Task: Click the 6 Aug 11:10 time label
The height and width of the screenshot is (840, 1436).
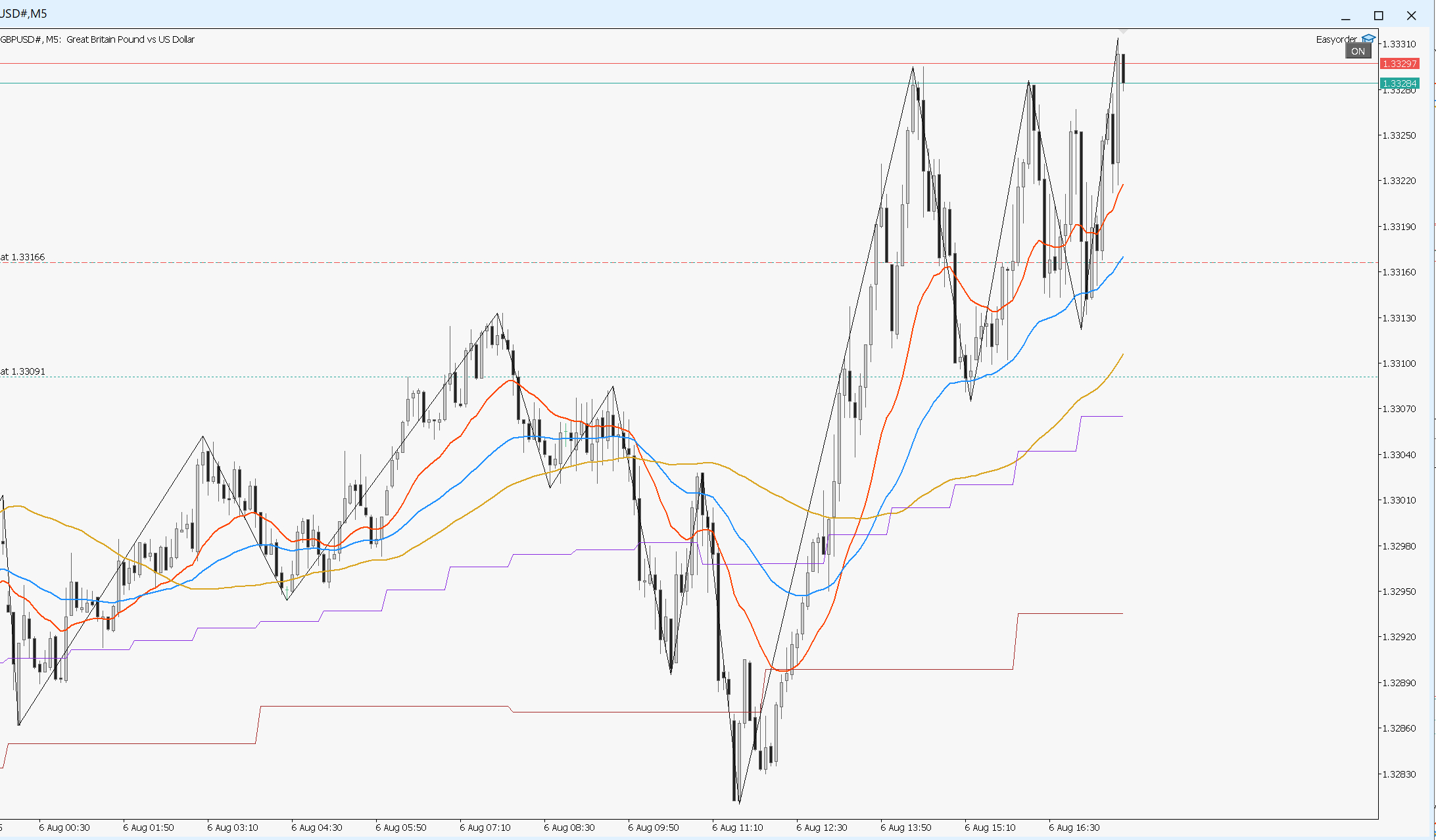Action: click(x=738, y=828)
